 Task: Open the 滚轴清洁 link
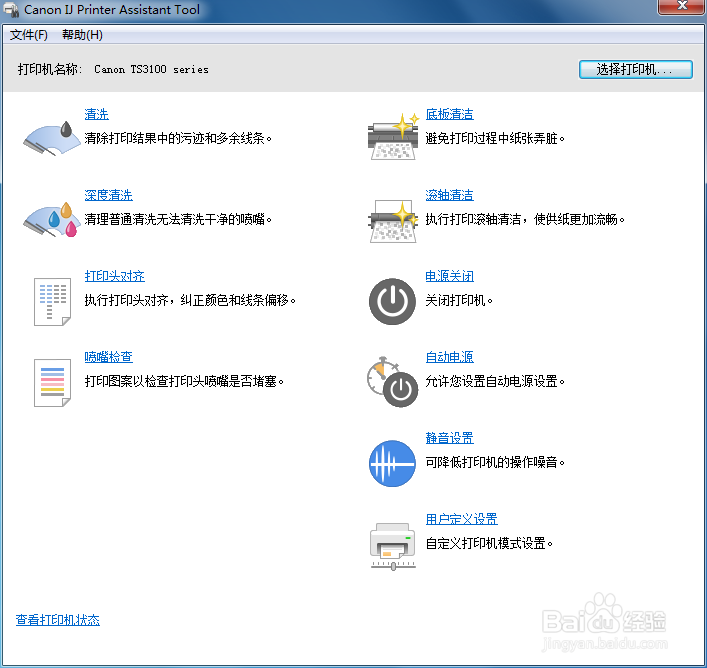point(450,195)
